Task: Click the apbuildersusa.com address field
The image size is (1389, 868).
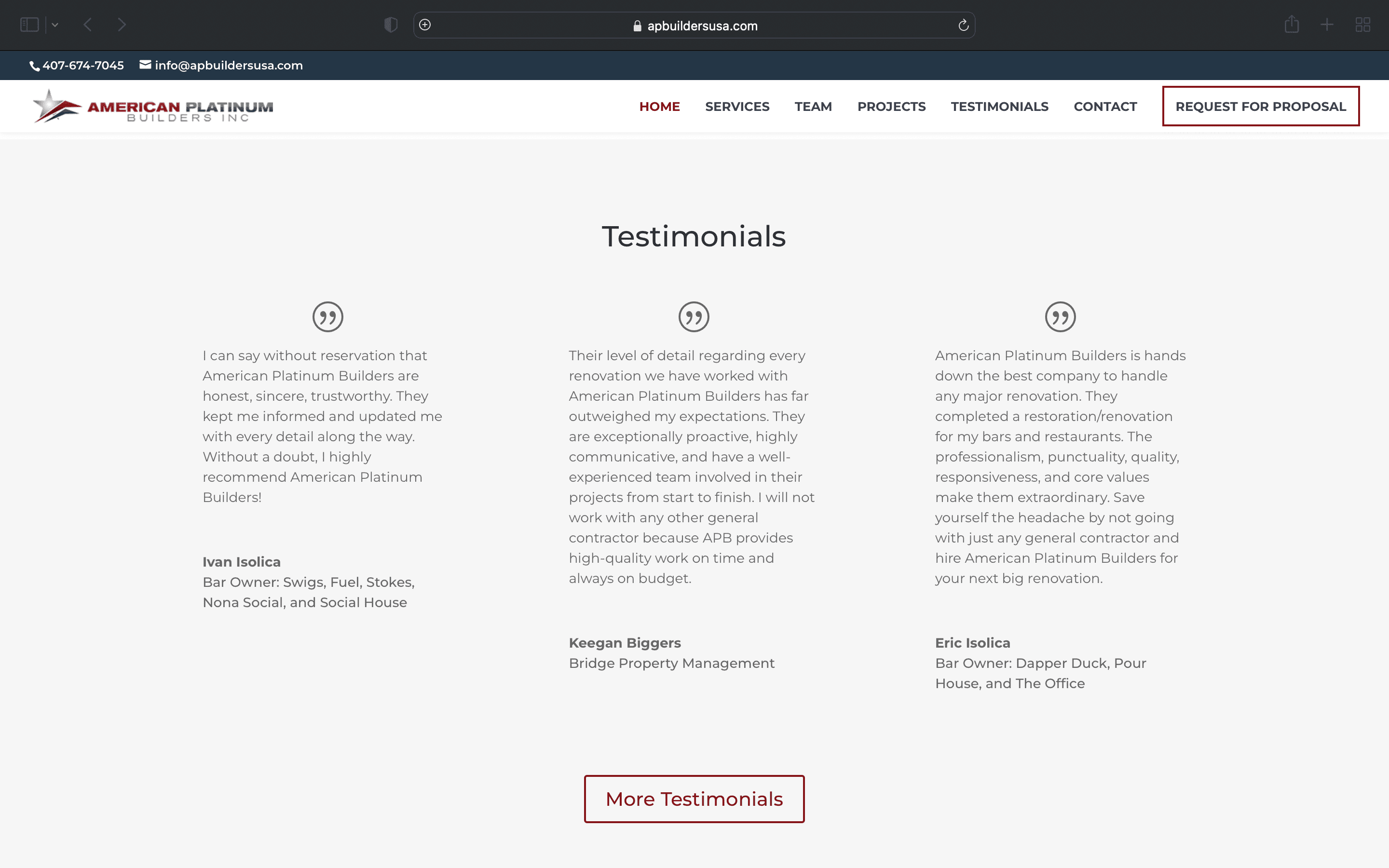Action: tap(694, 25)
